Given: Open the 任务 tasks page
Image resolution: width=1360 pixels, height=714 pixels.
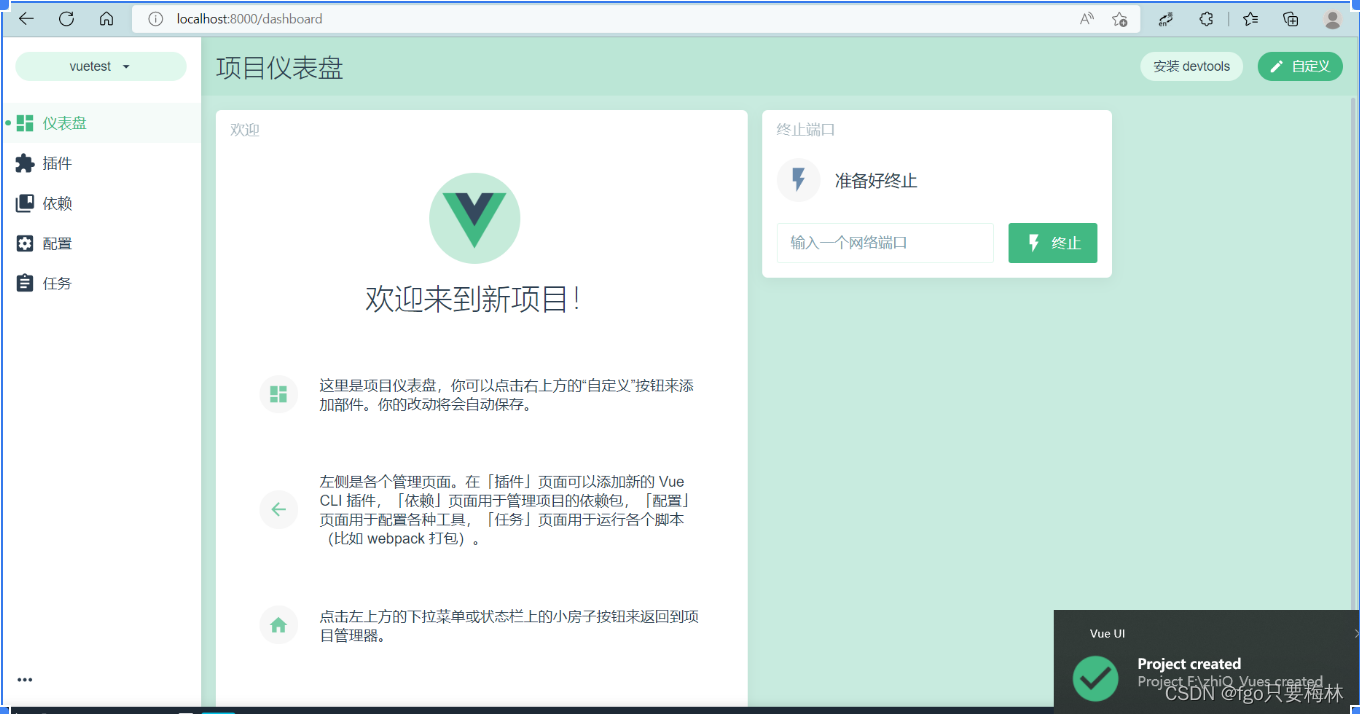Looking at the screenshot, I should coord(101,283).
